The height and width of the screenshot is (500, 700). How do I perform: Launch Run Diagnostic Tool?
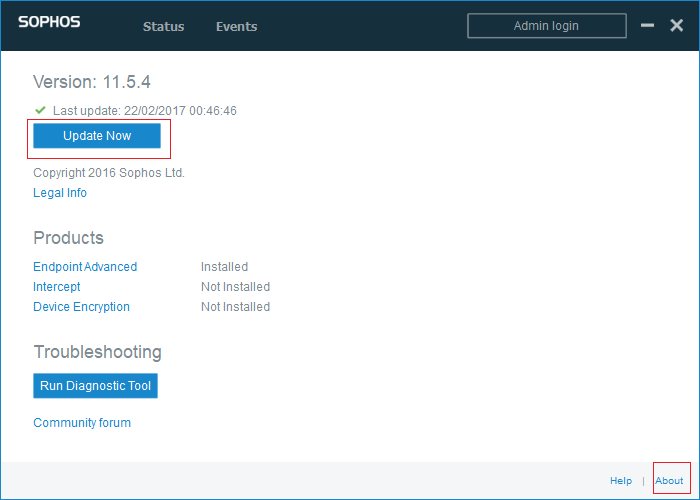click(96, 385)
